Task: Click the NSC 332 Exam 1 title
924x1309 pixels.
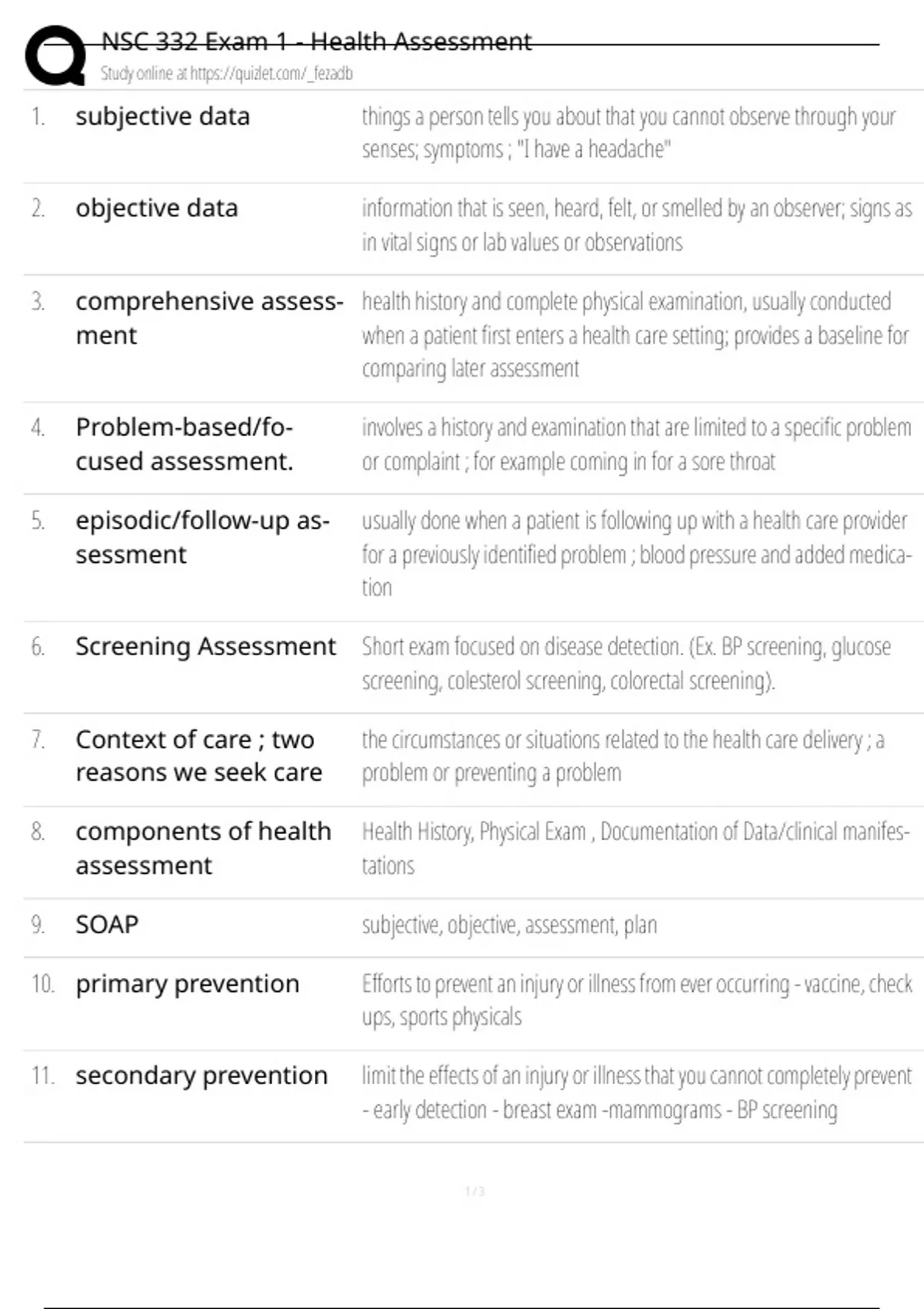Action: [x=316, y=42]
